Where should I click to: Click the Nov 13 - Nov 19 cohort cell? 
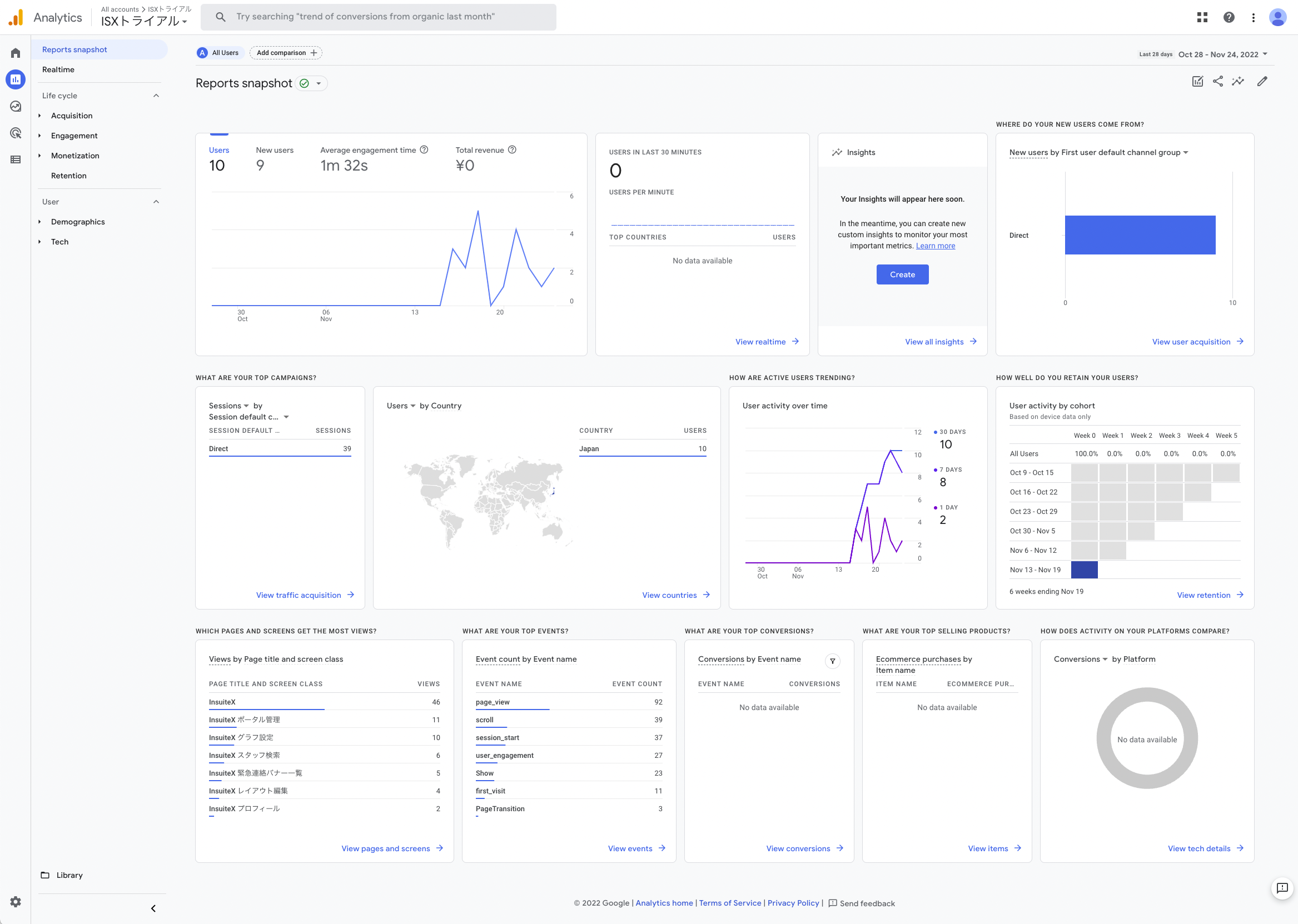1084,570
